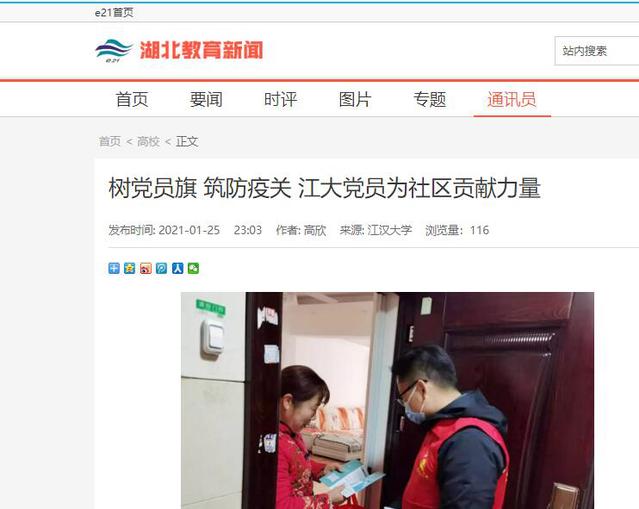Open the 通讯员 tab
Screen dimensions: 639x509
(512, 100)
